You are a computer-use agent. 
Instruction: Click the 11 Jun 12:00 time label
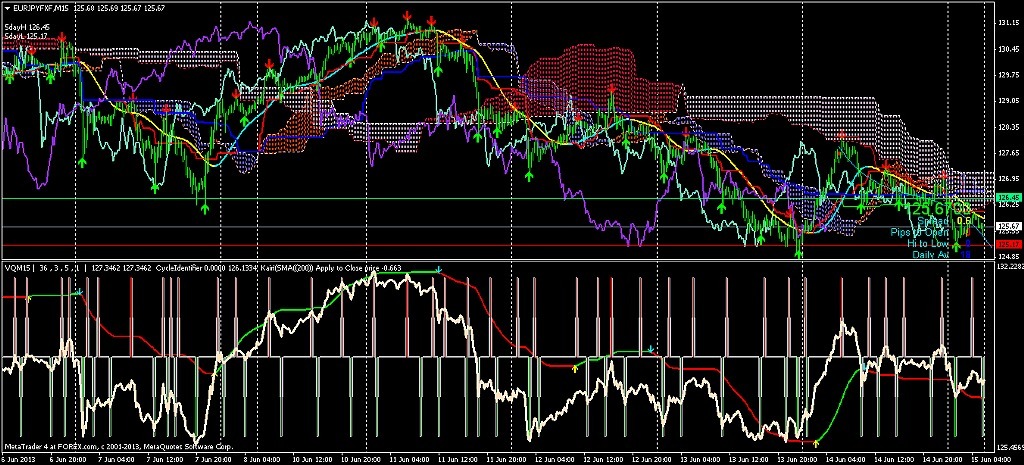tap(458, 460)
